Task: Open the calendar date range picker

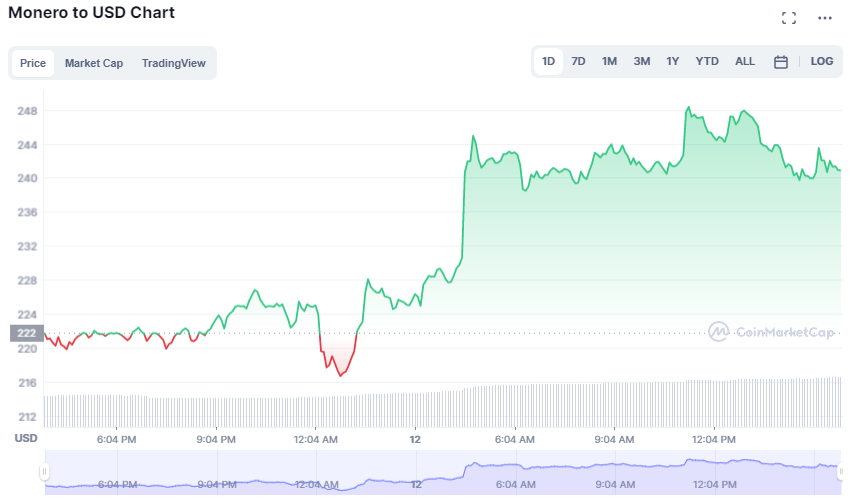Action: (781, 62)
